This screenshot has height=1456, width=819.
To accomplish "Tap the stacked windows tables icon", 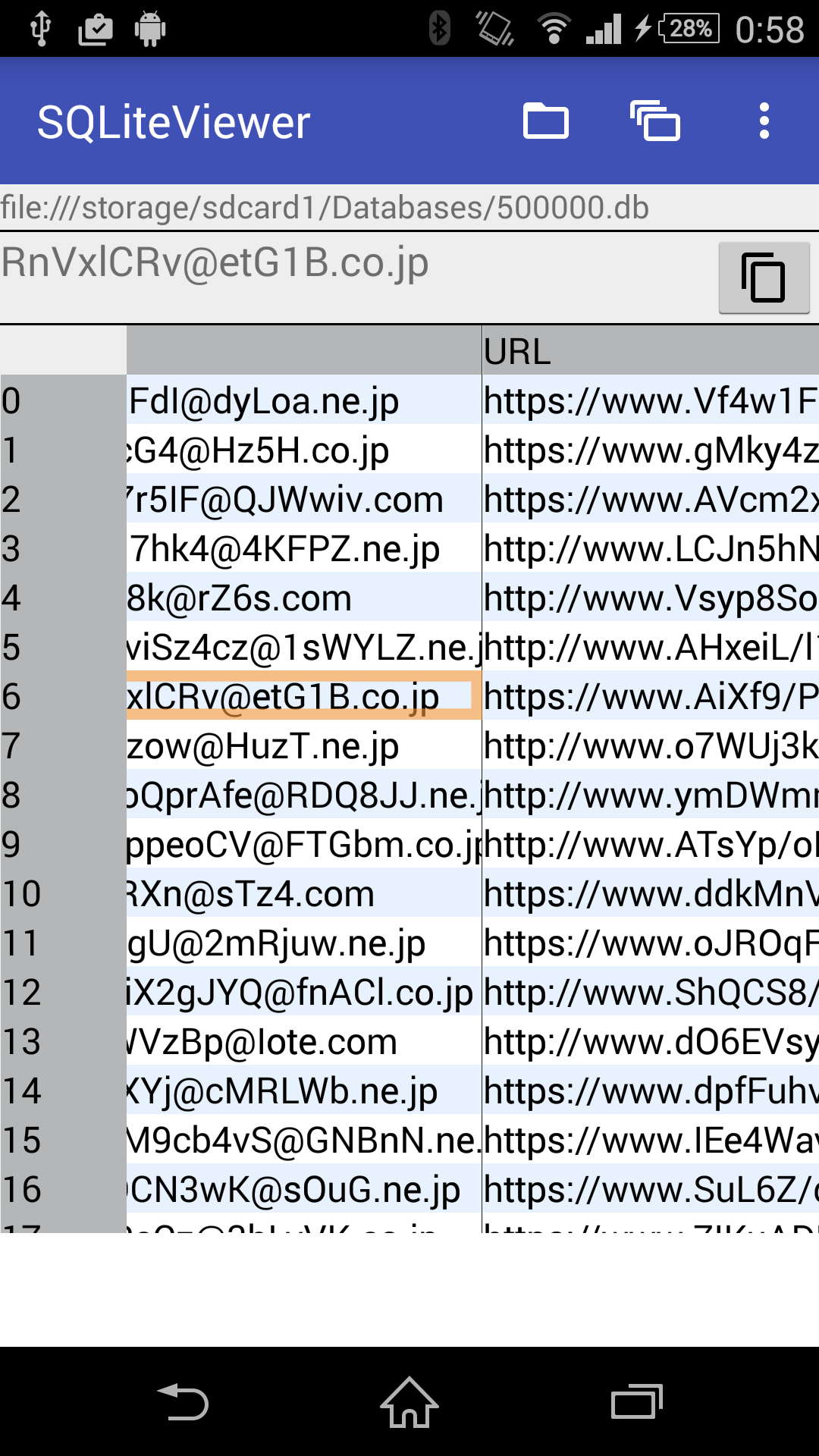I will [x=655, y=121].
